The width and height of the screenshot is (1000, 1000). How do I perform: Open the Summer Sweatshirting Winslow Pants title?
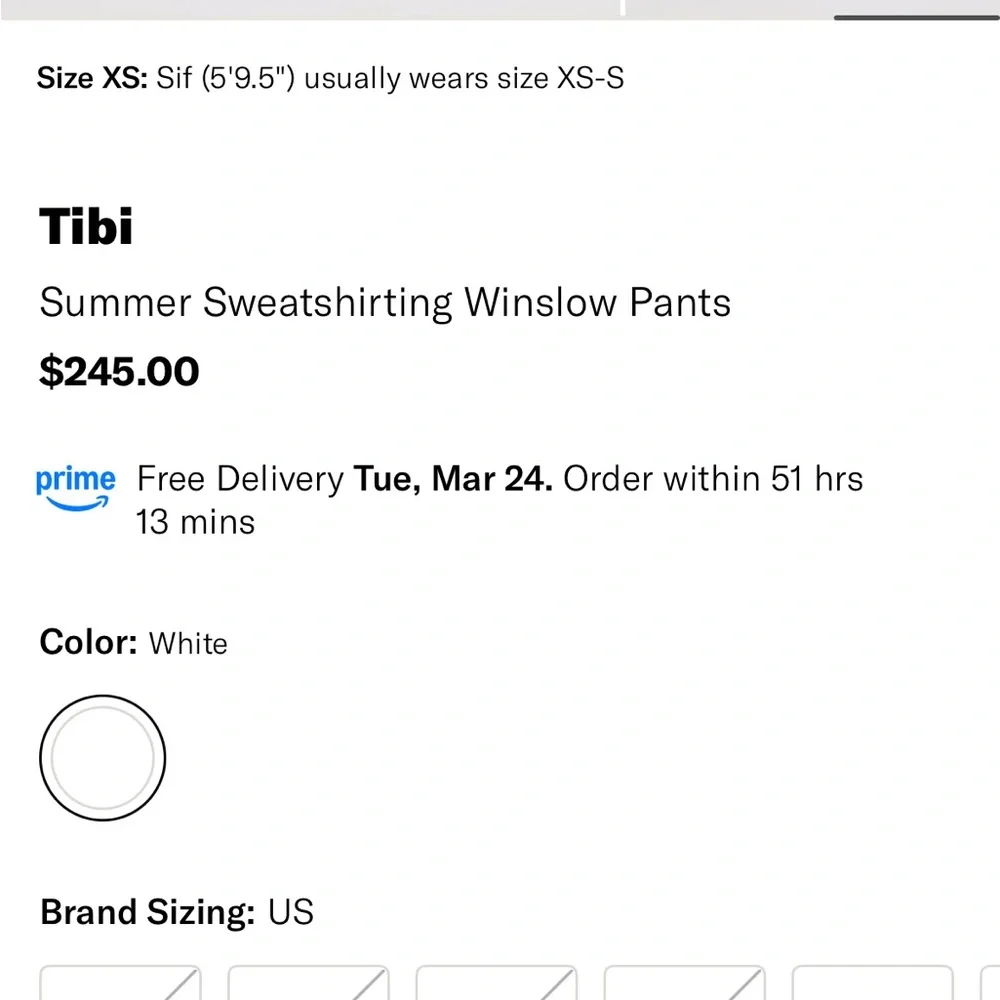[x=384, y=302]
